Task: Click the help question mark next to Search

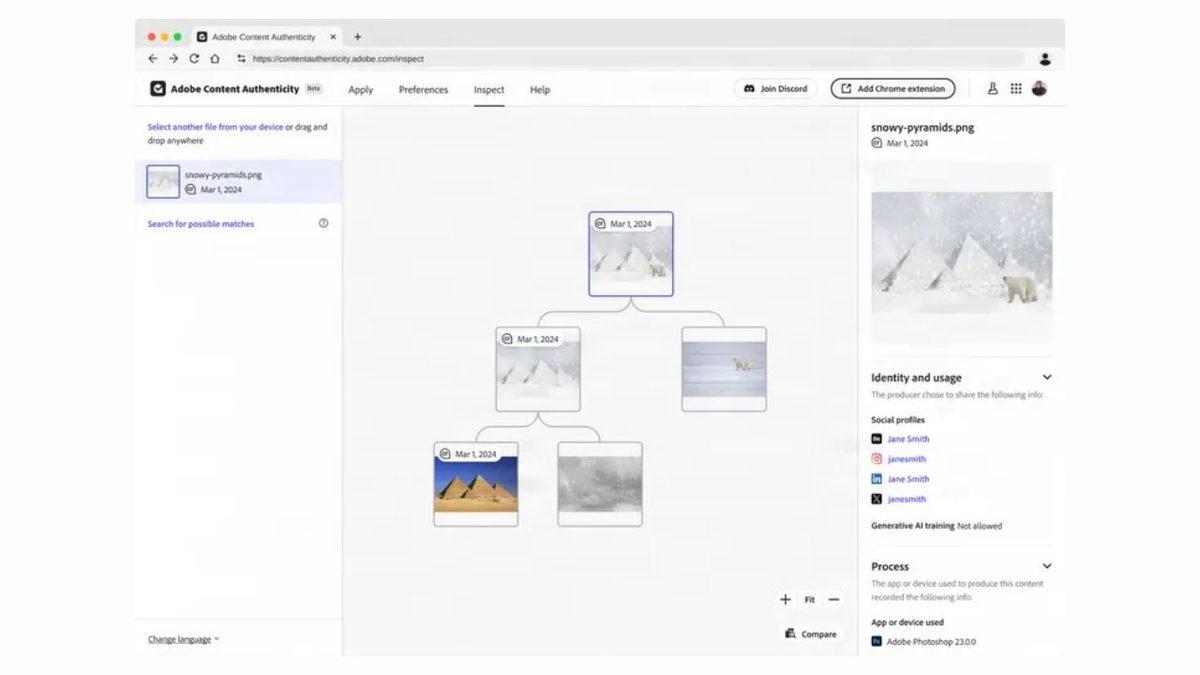Action: [322, 223]
